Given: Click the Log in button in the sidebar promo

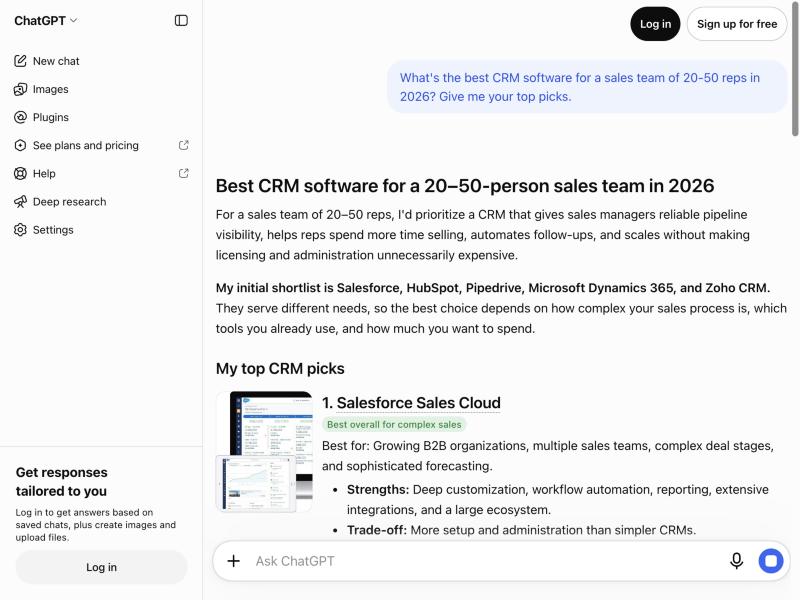Looking at the screenshot, I should [102, 567].
